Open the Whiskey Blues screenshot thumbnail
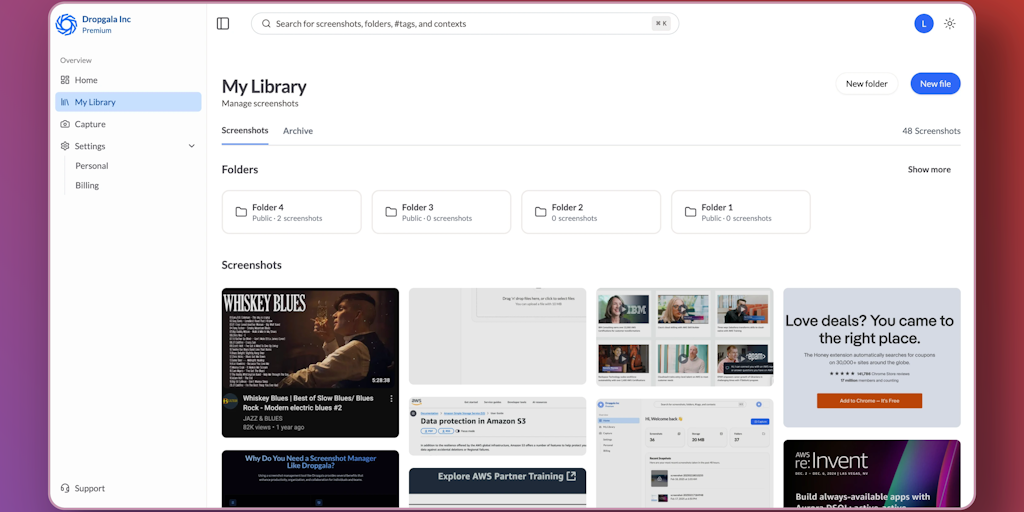The image size is (1024, 512). [310, 362]
